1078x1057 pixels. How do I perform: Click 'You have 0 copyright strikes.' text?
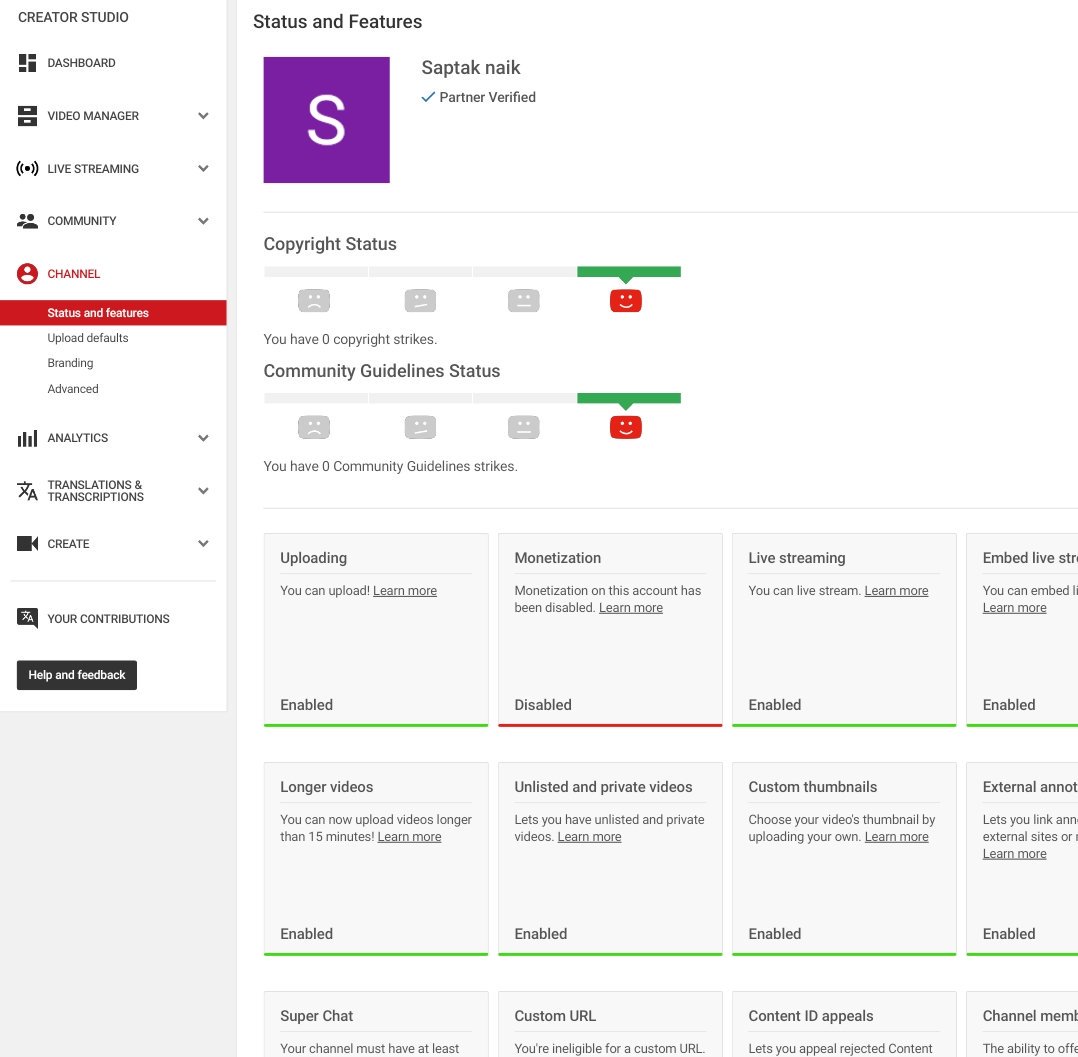point(351,339)
